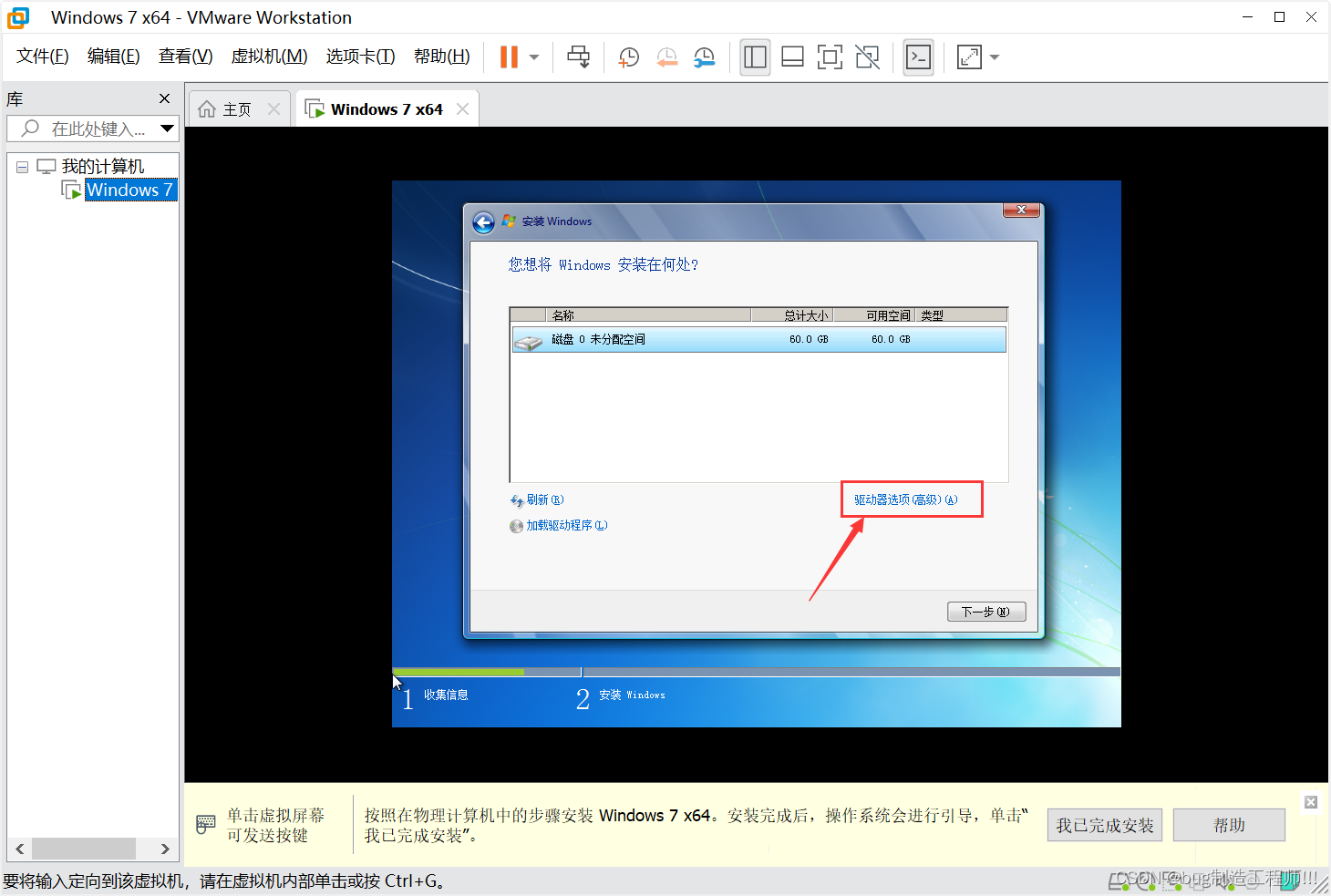Select Windows 7 VM in the library

click(x=129, y=190)
